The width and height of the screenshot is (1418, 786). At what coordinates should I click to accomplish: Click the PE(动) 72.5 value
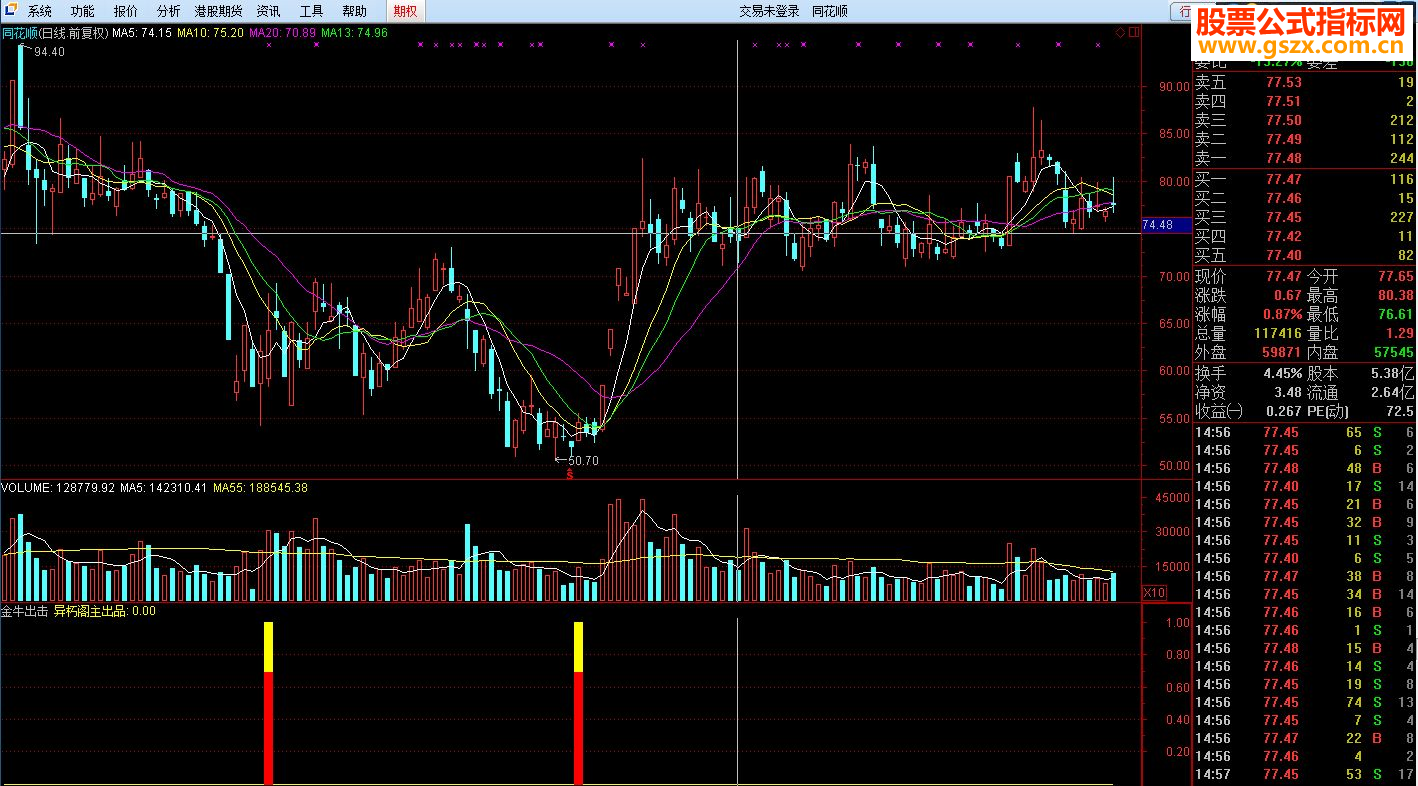[1400, 411]
